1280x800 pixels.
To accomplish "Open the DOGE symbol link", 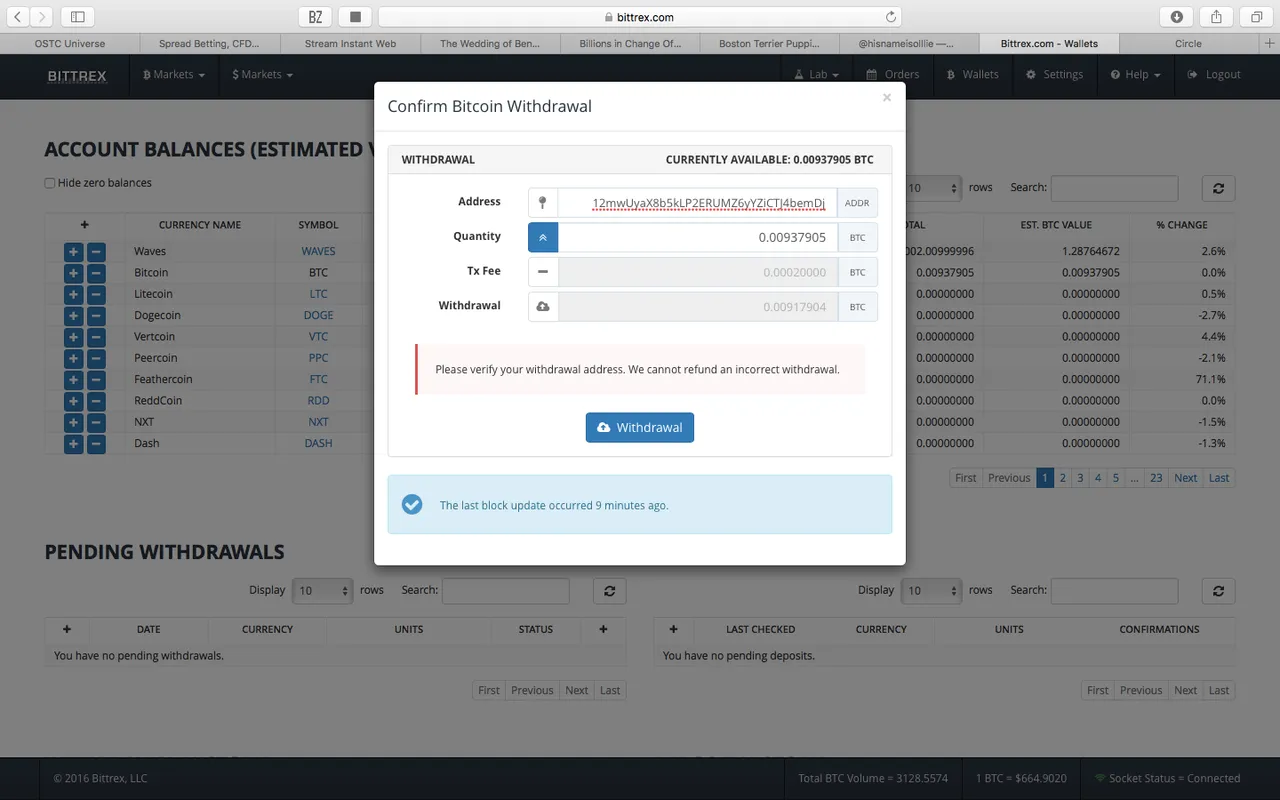I will pos(318,315).
